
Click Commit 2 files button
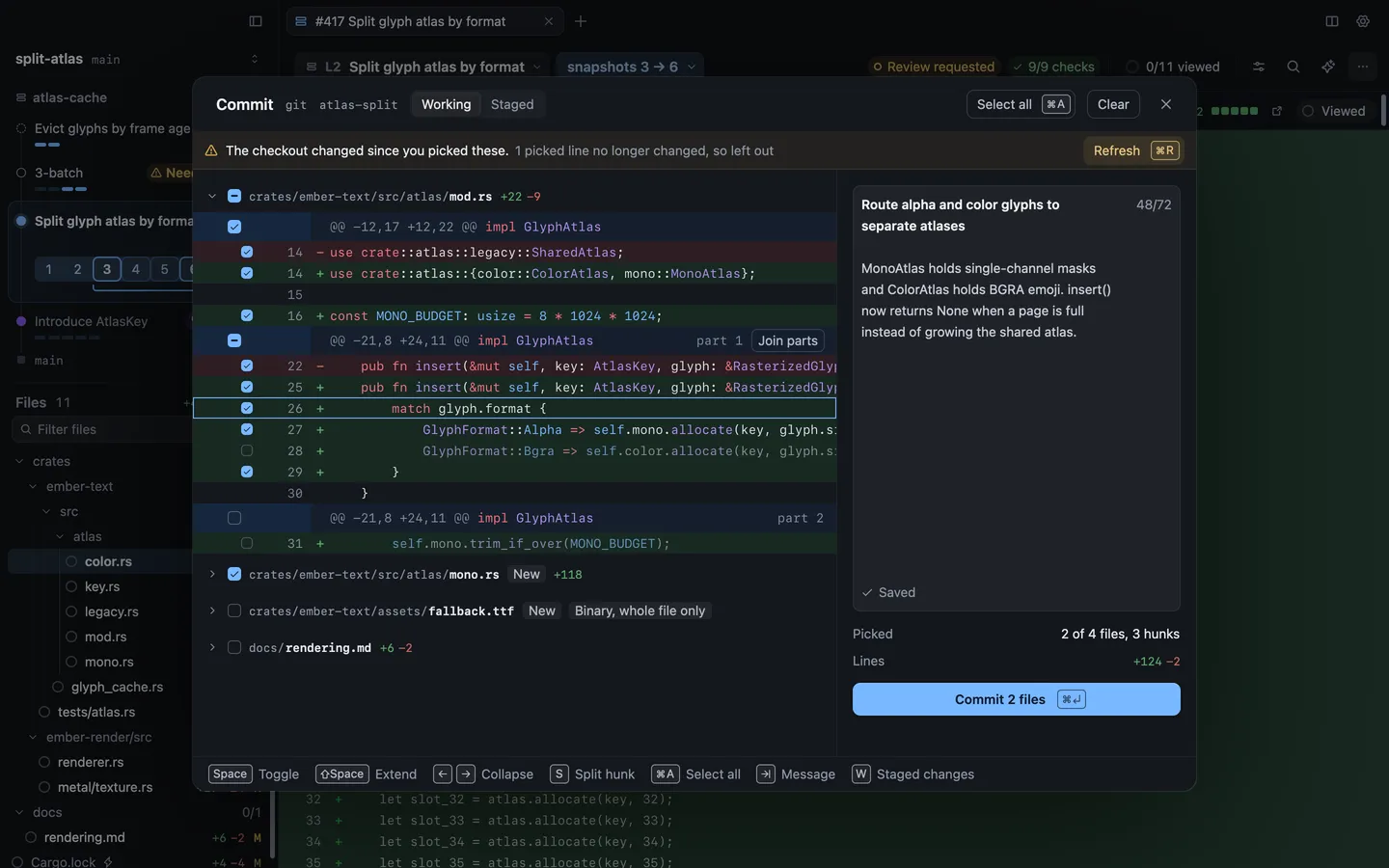click(x=1017, y=699)
